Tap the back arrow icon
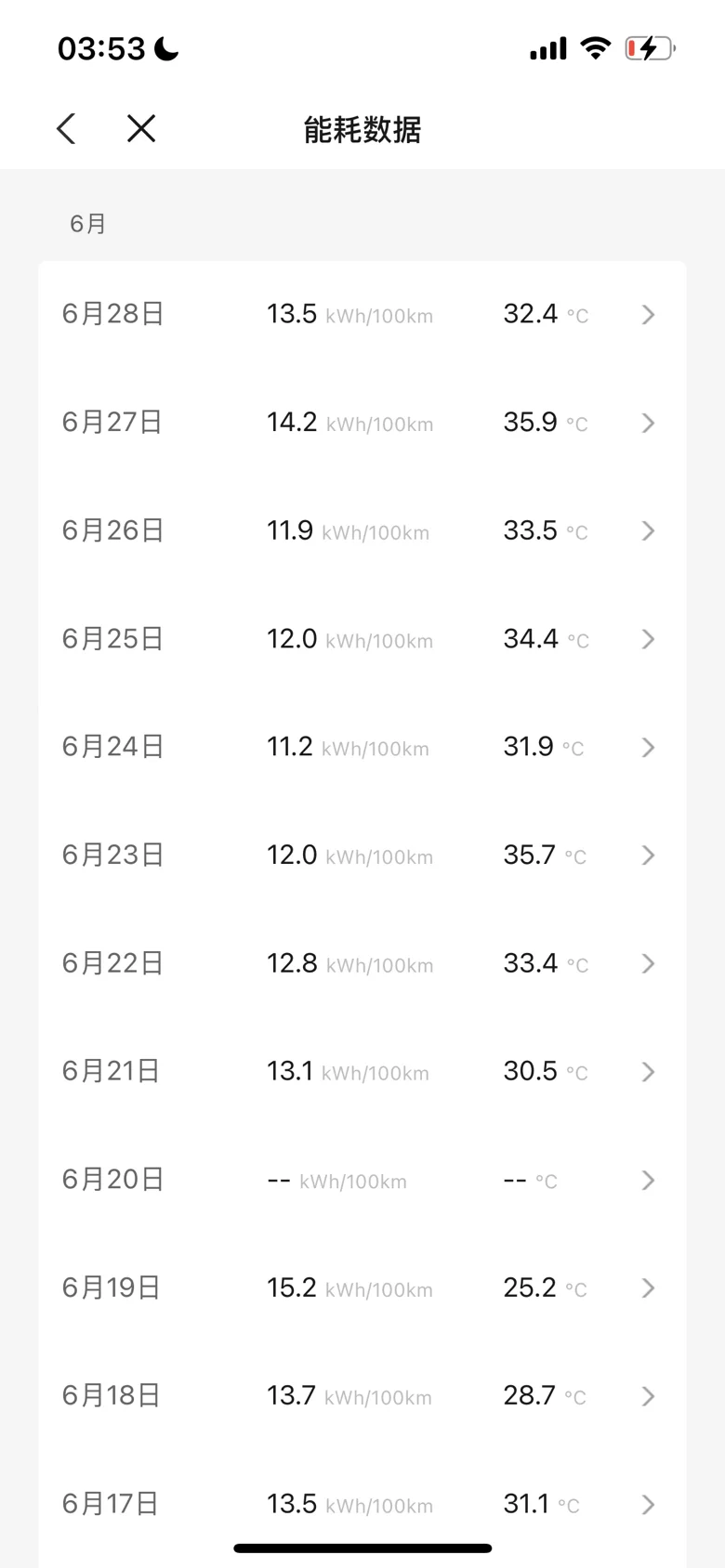This screenshot has height=1568, width=725. pyautogui.click(x=66, y=128)
